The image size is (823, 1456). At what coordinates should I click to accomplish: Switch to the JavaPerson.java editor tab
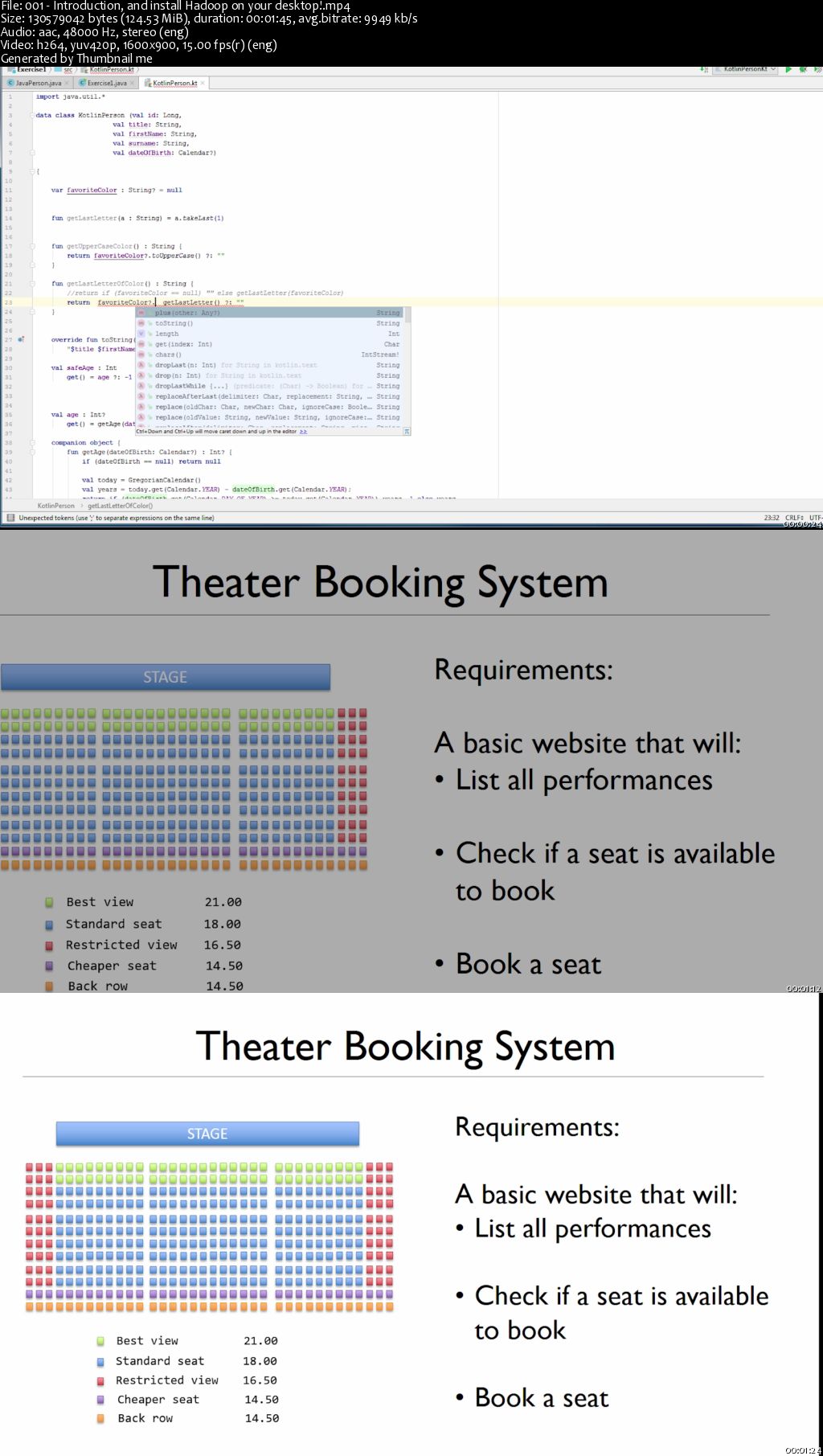tap(38, 83)
